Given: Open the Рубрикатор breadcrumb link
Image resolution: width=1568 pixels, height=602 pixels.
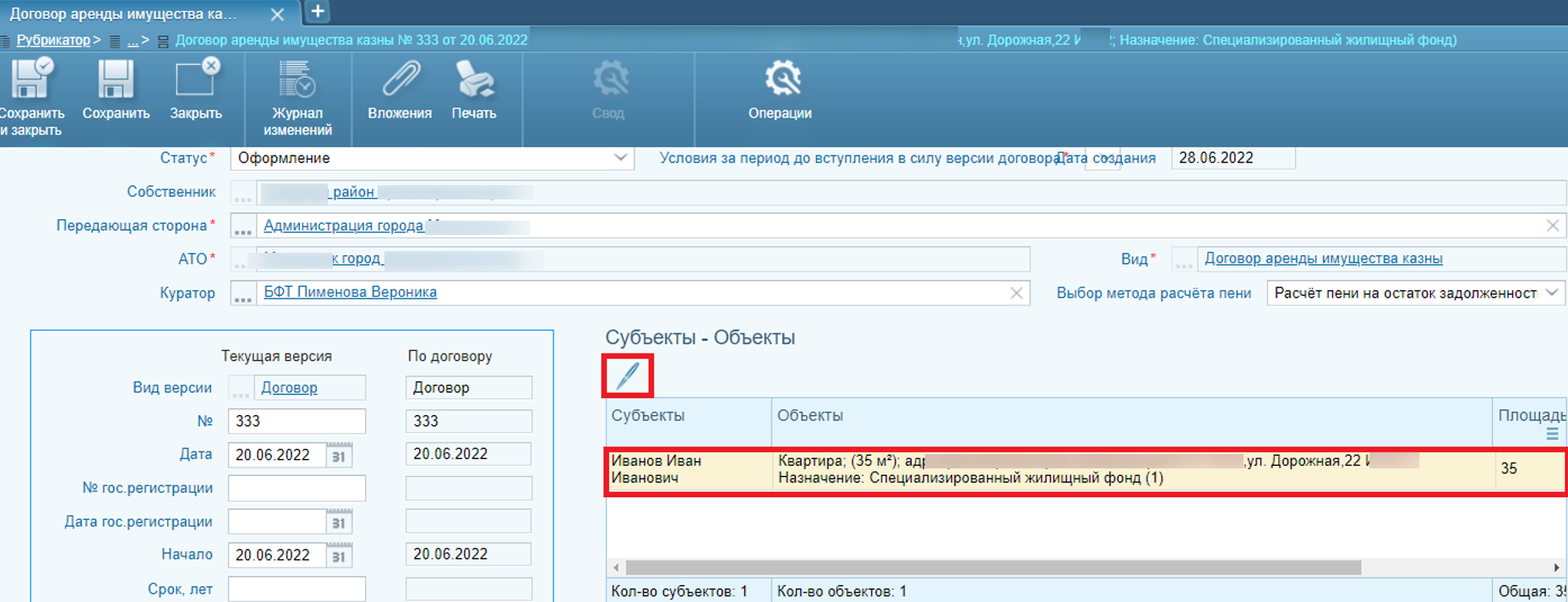Looking at the screenshot, I should click(53, 40).
